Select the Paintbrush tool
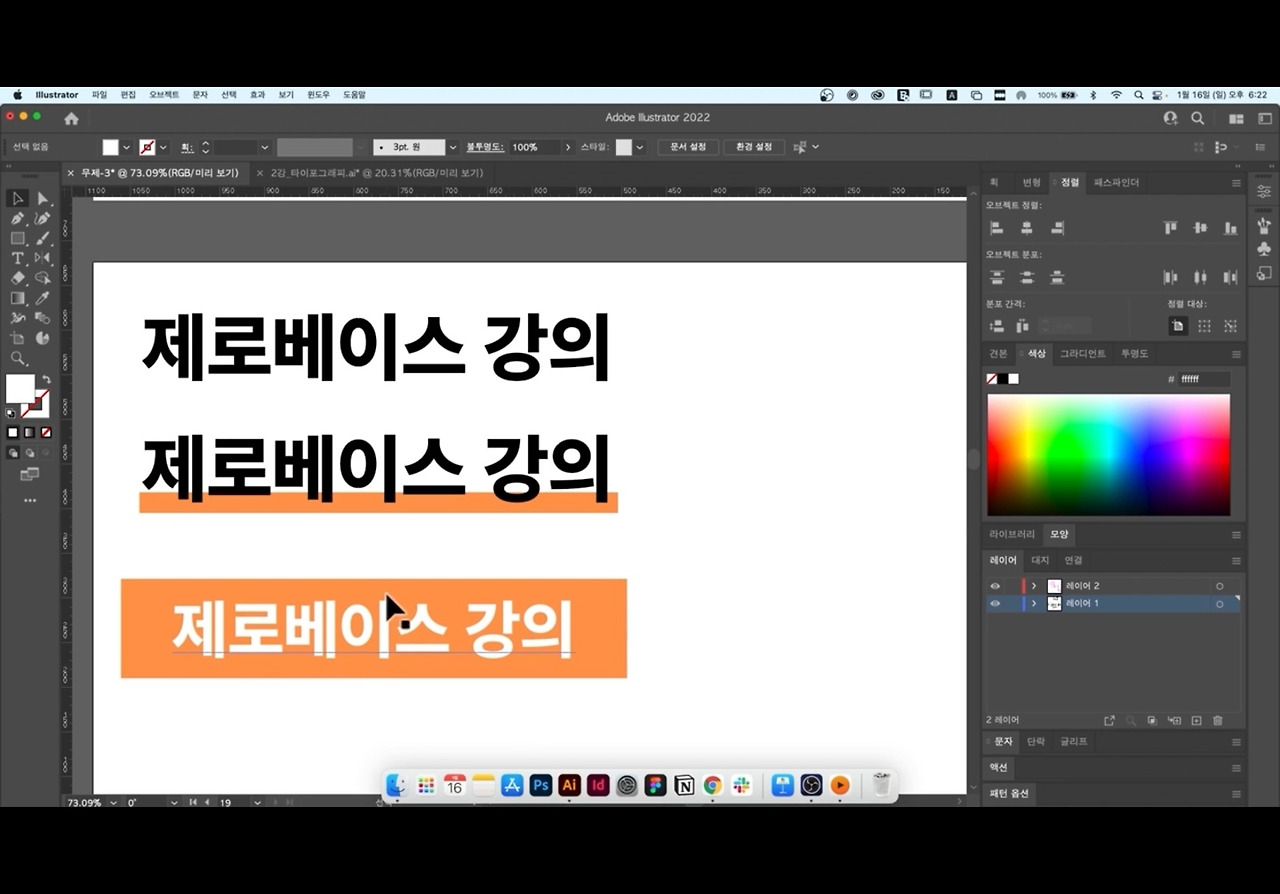The image size is (1280, 894). 43,238
